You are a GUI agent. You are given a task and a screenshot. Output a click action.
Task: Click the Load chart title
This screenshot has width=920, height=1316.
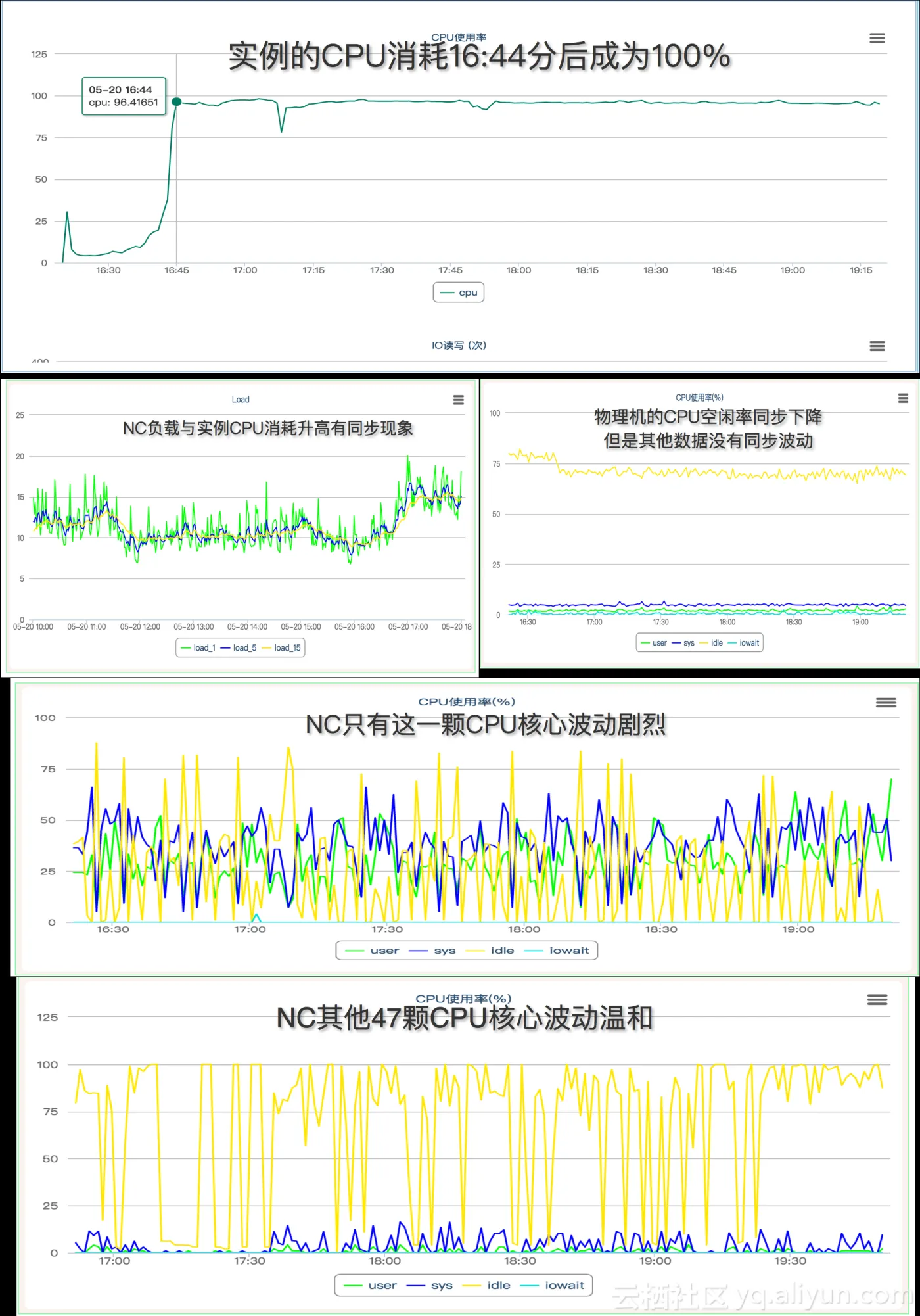[x=241, y=400]
